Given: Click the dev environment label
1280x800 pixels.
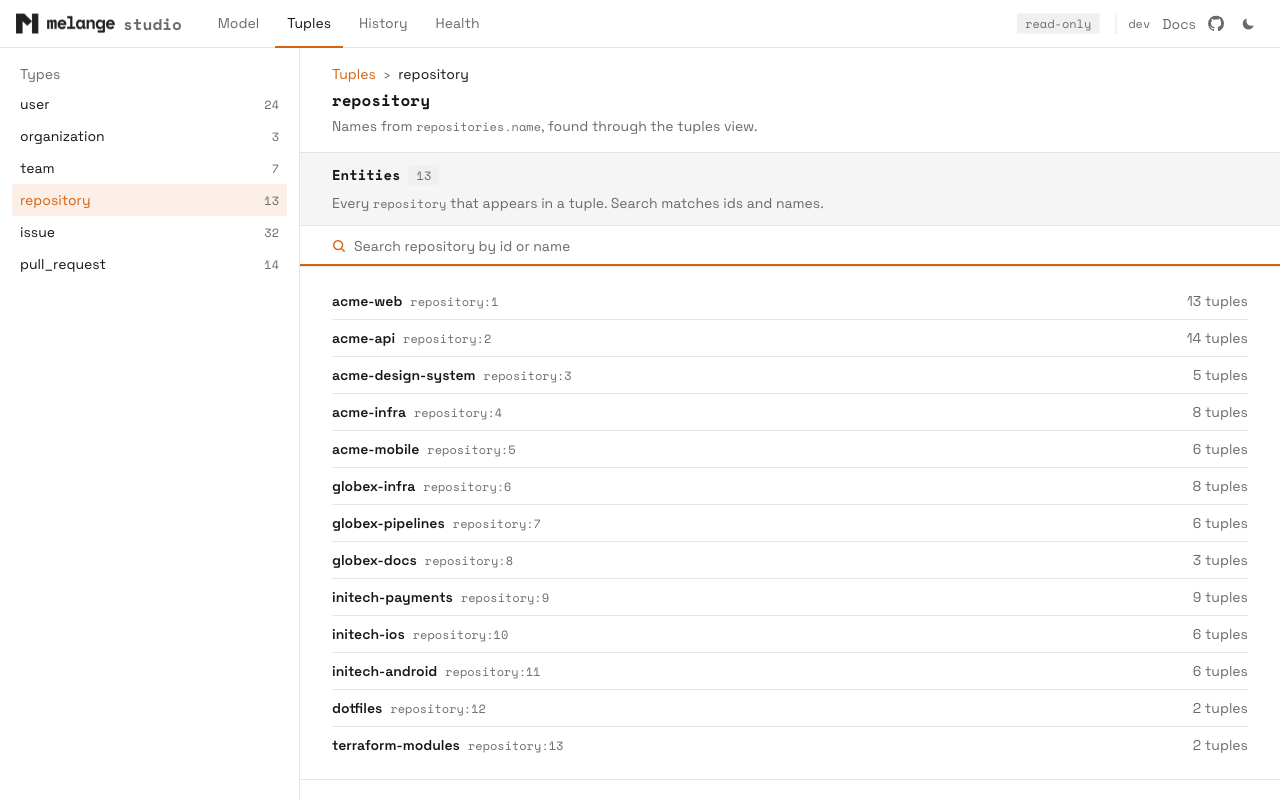Looking at the screenshot, I should 1139,24.
